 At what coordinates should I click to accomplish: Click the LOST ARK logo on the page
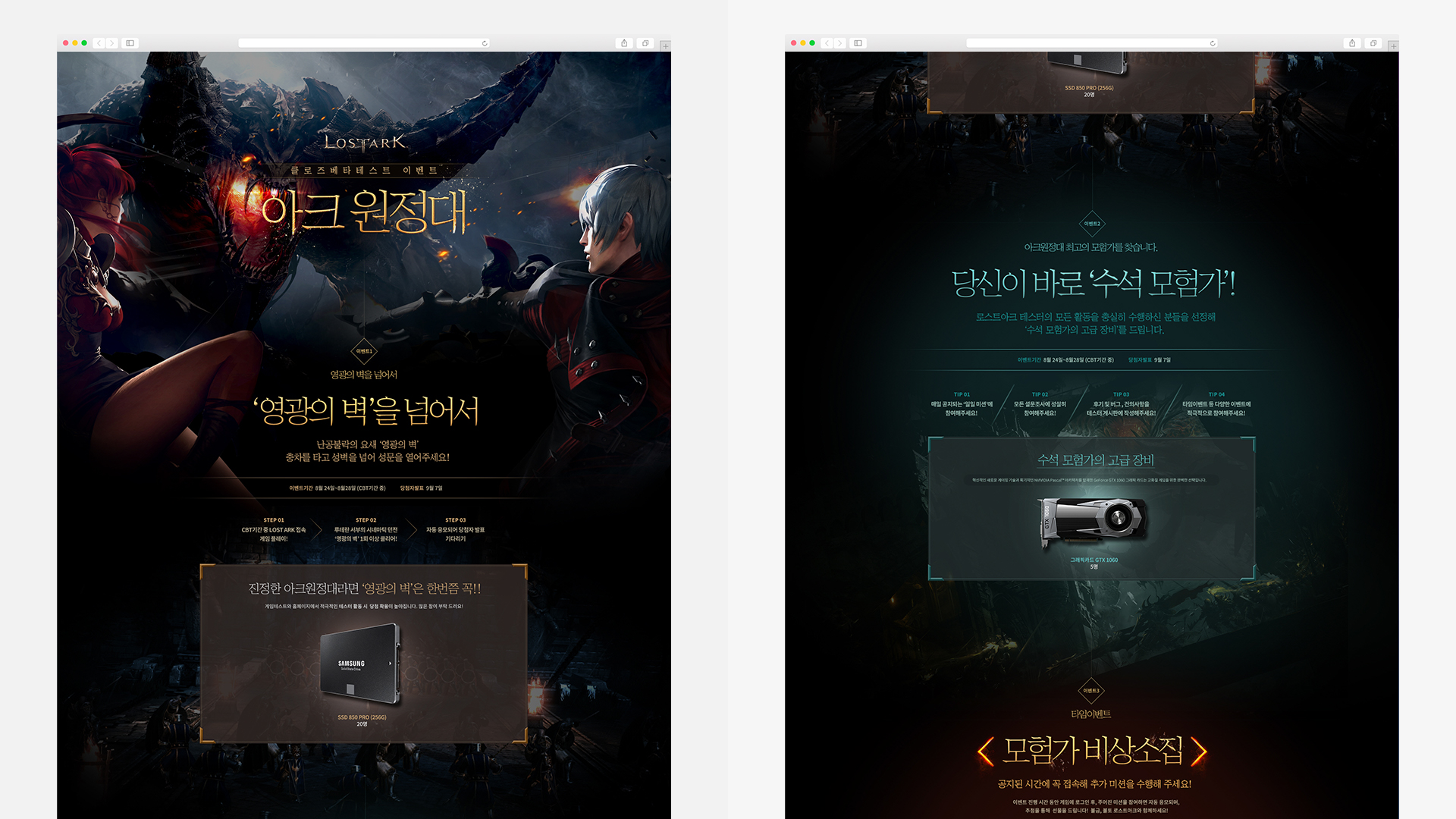365,143
